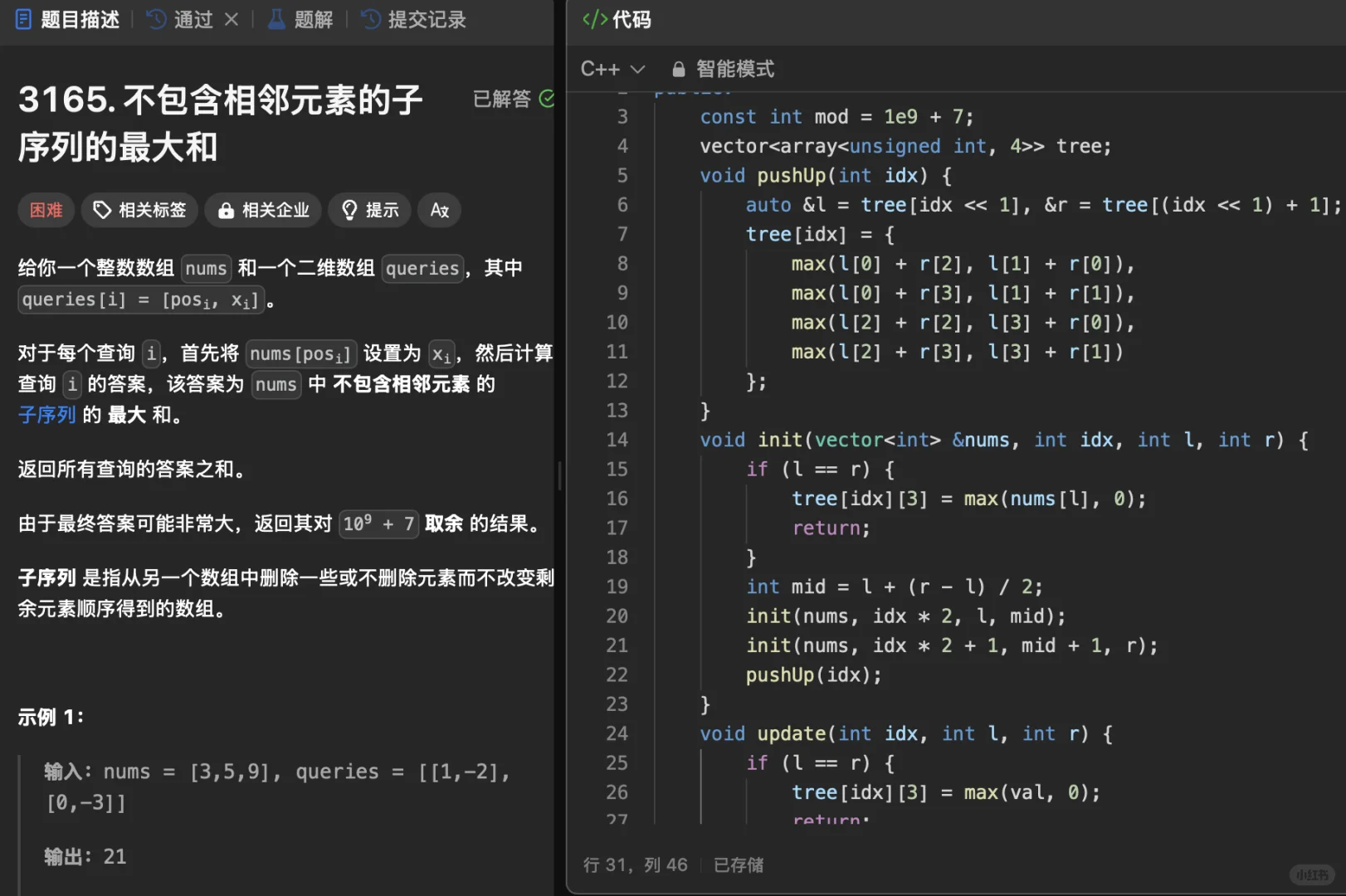Click inside the pushUp function declaration line
The height and width of the screenshot is (896, 1346).
coord(826,175)
